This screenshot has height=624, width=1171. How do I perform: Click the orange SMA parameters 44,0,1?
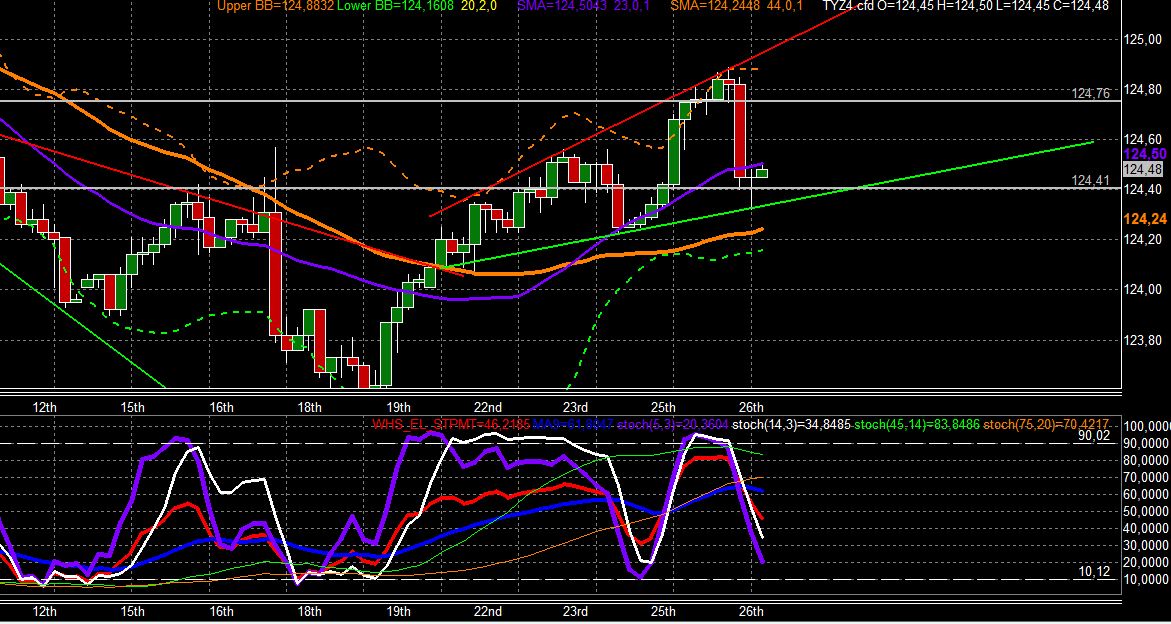pos(786,6)
